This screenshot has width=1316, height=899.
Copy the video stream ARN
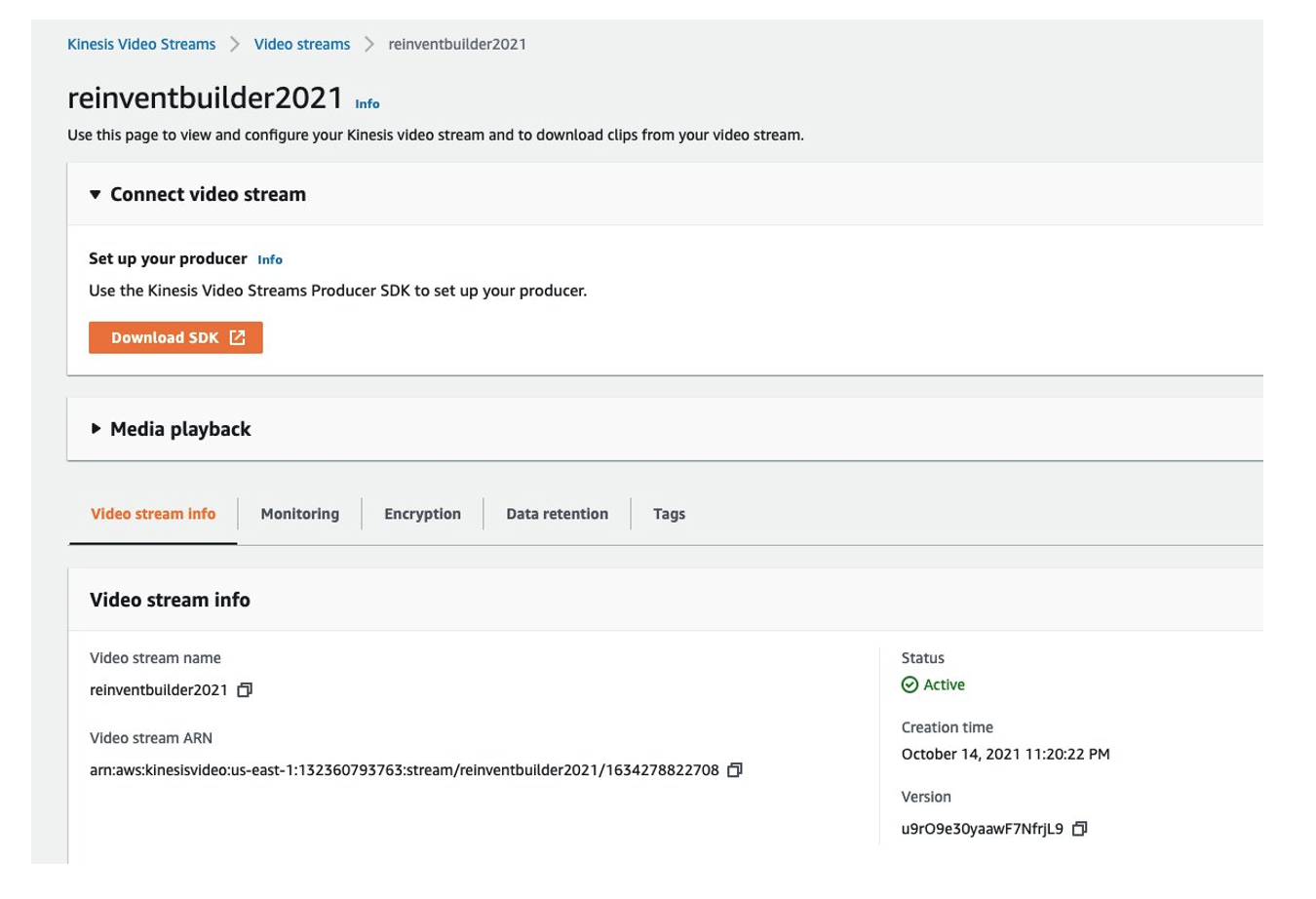coord(735,770)
